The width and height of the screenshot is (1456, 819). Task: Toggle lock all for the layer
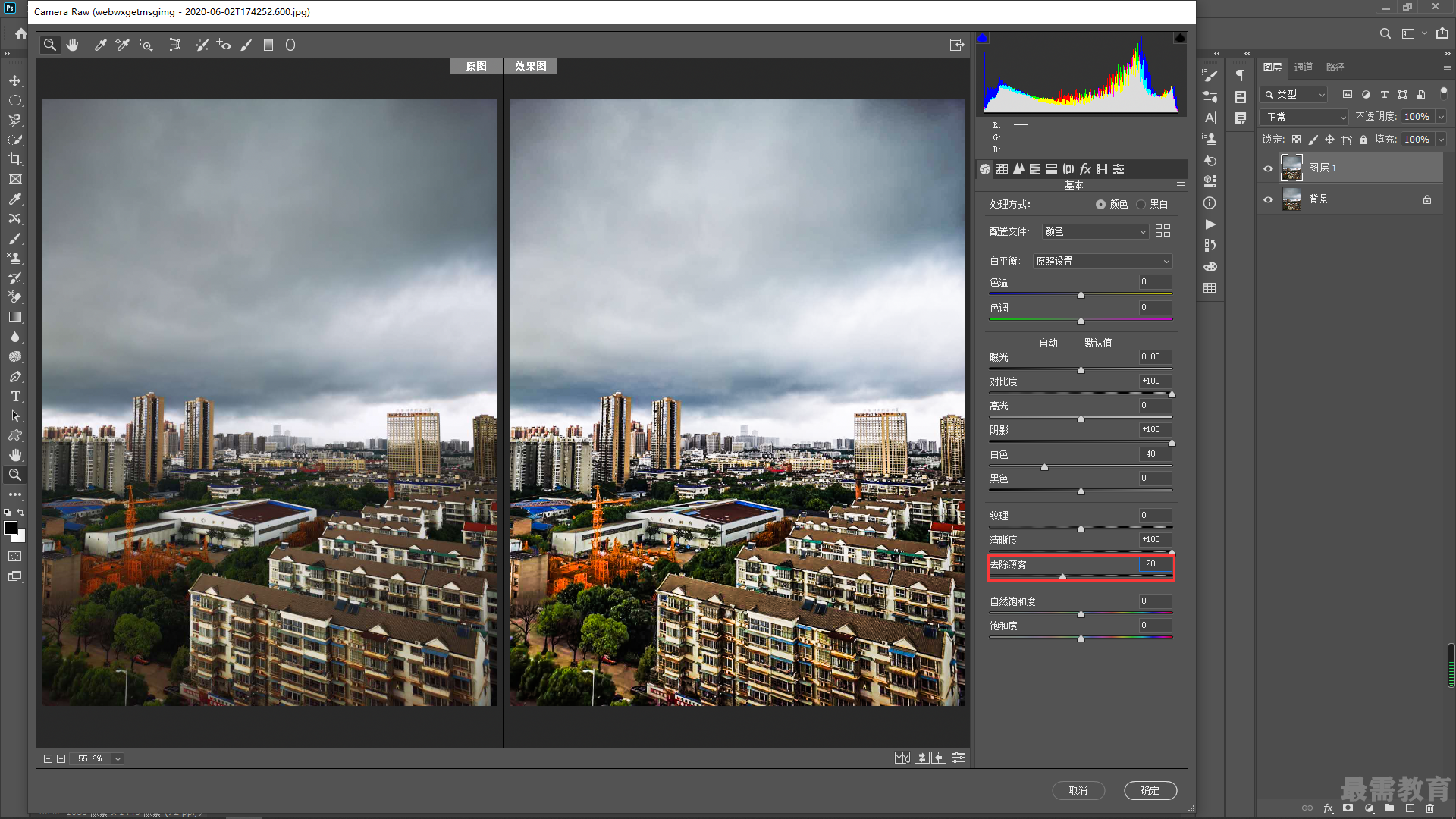[1363, 140]
